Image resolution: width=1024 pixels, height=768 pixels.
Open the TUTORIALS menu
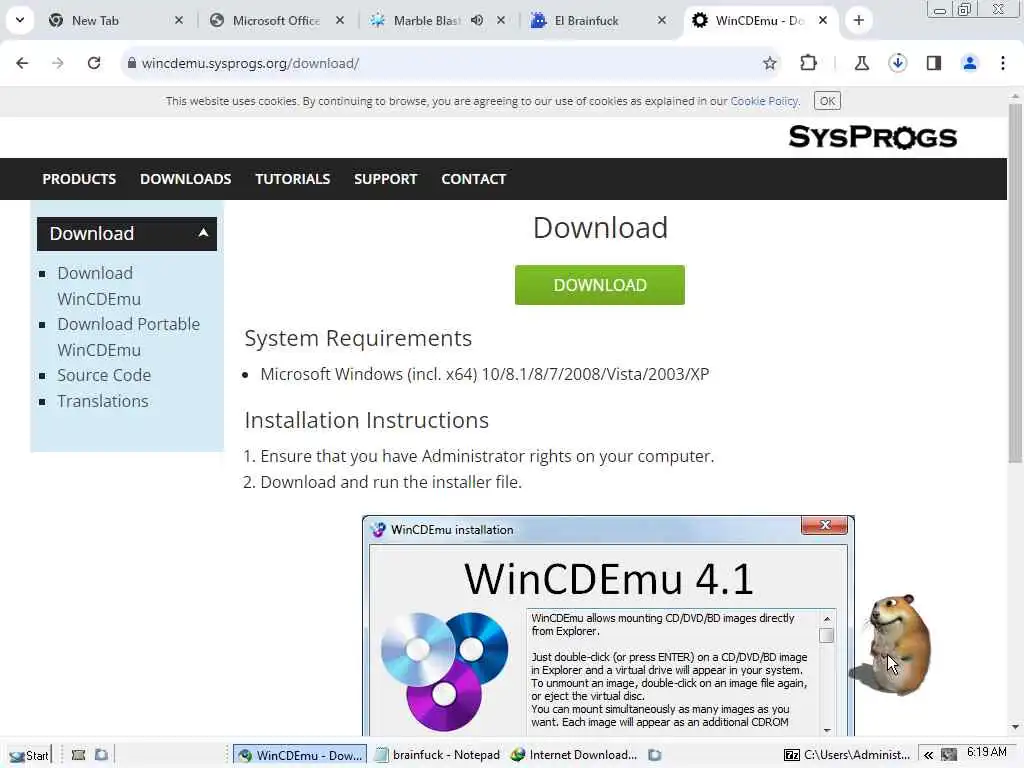point(293,179)
